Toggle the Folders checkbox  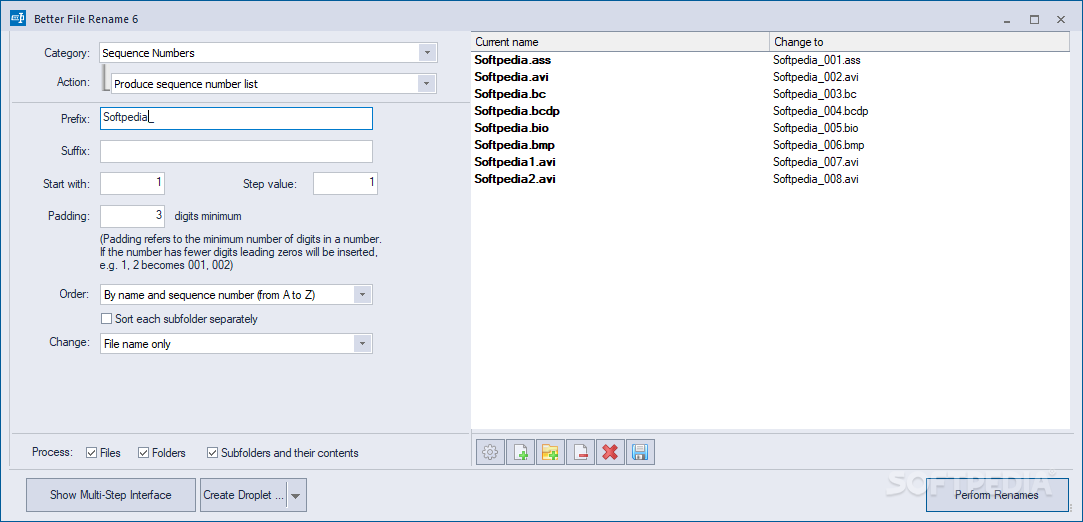pos(144,453)
